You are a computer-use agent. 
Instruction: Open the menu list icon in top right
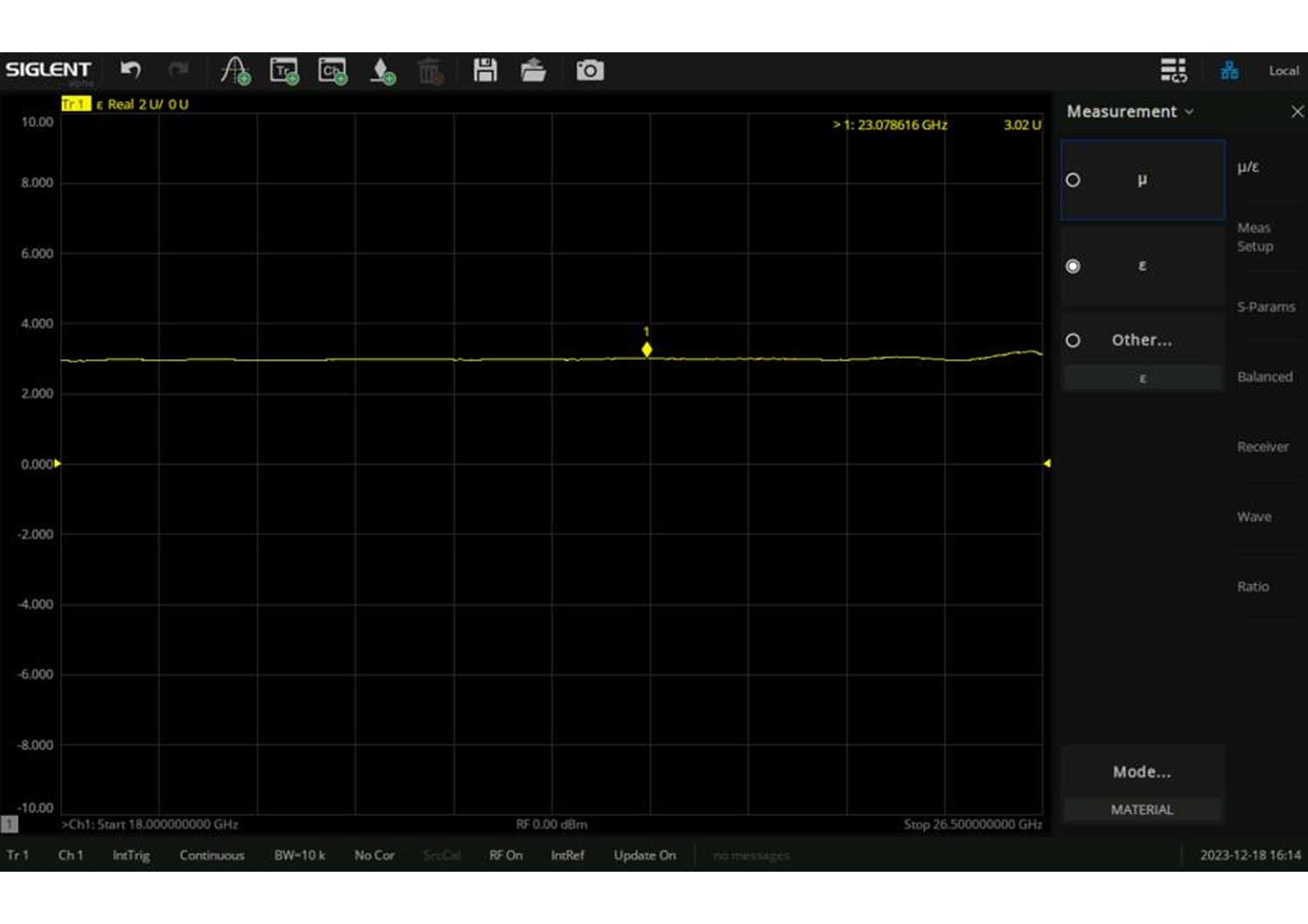click(1173, 70)
